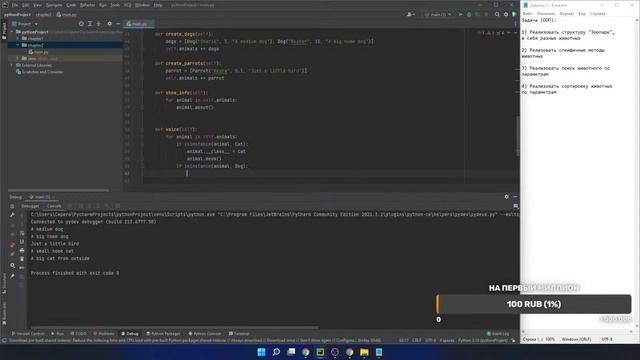This screenshot has width=640, height=360.
Task: Click the wrench icon in the Debug sidebar
Action: point(12,215)
